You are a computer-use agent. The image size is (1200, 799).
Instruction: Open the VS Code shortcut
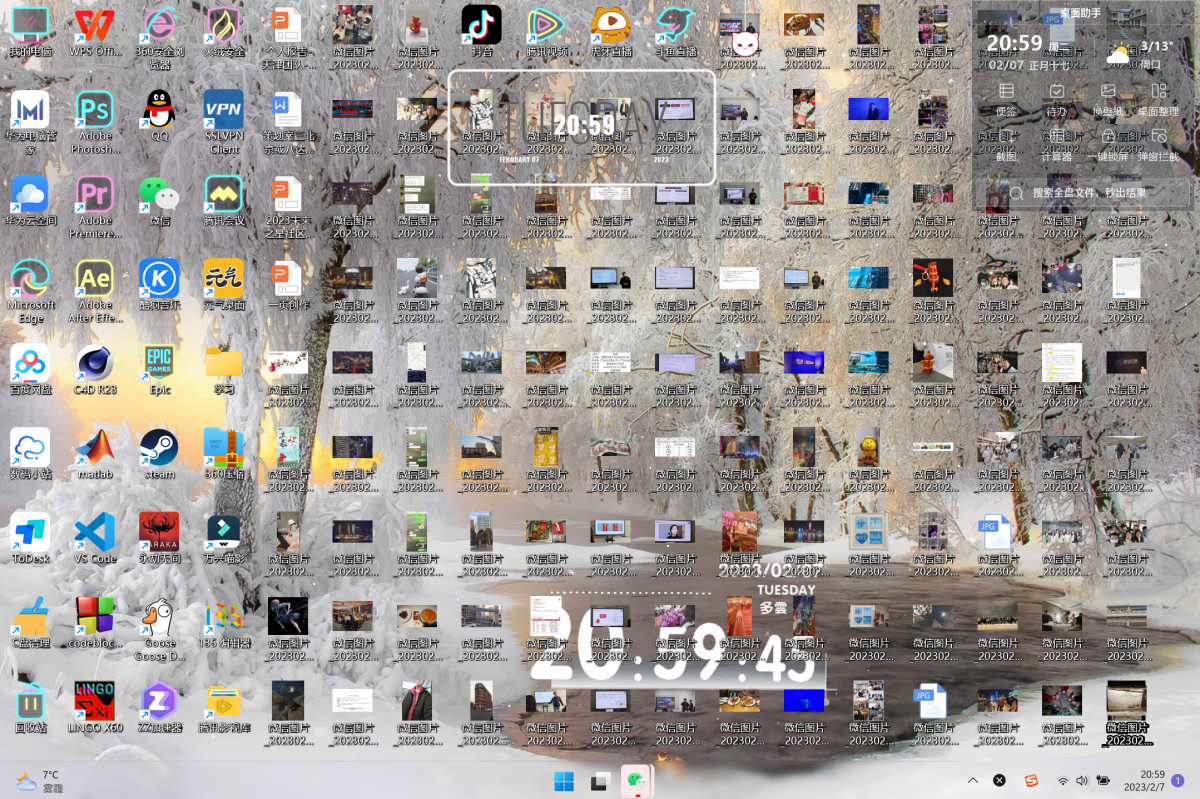[95, 533]
